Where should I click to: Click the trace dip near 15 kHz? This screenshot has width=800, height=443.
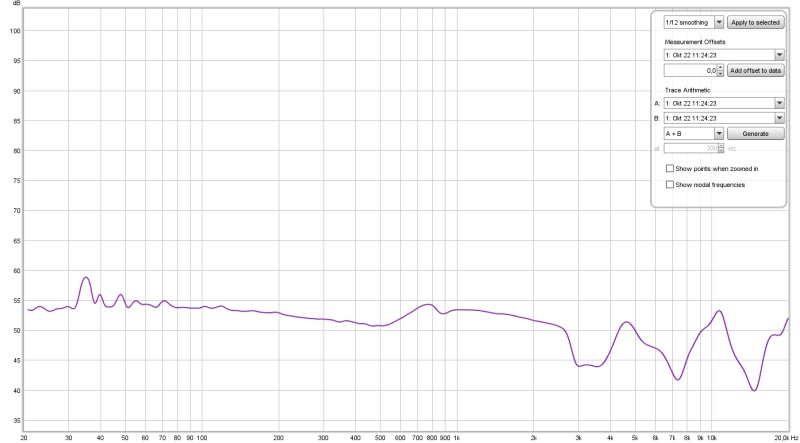coord(754,390)
